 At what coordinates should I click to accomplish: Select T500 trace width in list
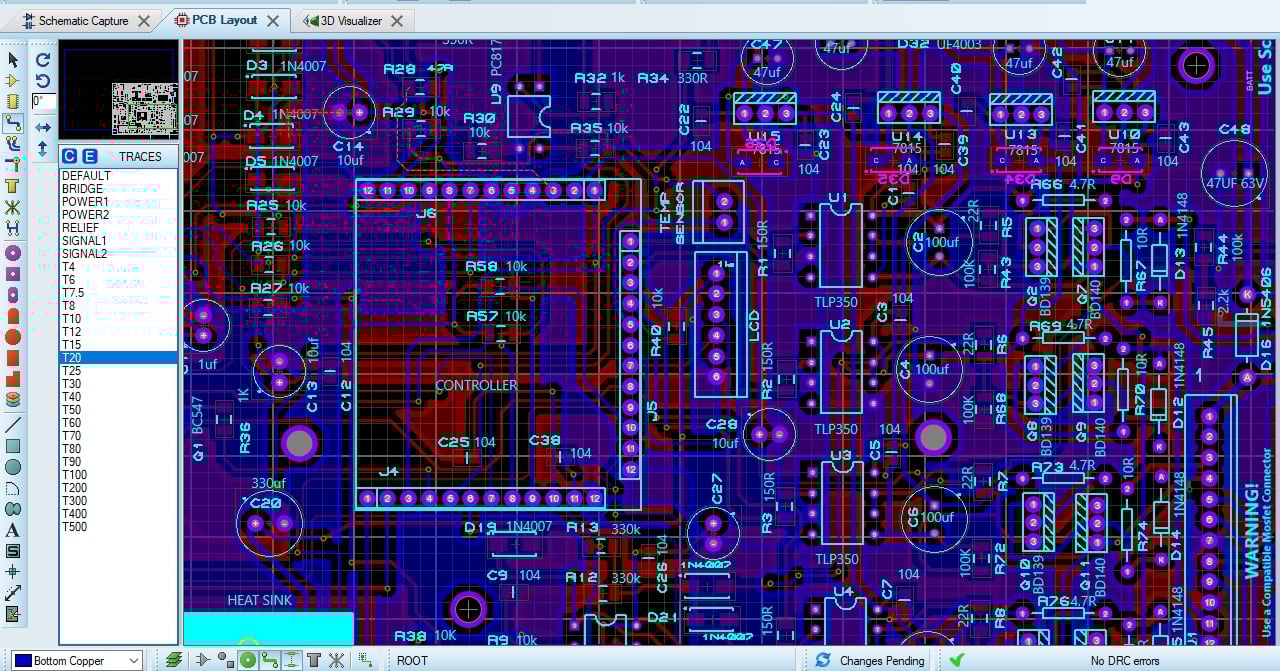point(118,527)
